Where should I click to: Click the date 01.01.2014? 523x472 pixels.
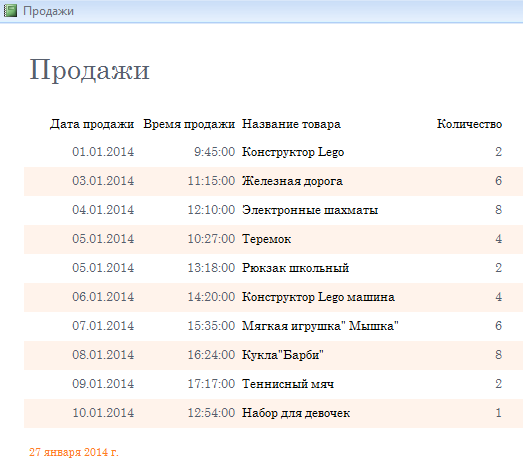tap(103, 152)
